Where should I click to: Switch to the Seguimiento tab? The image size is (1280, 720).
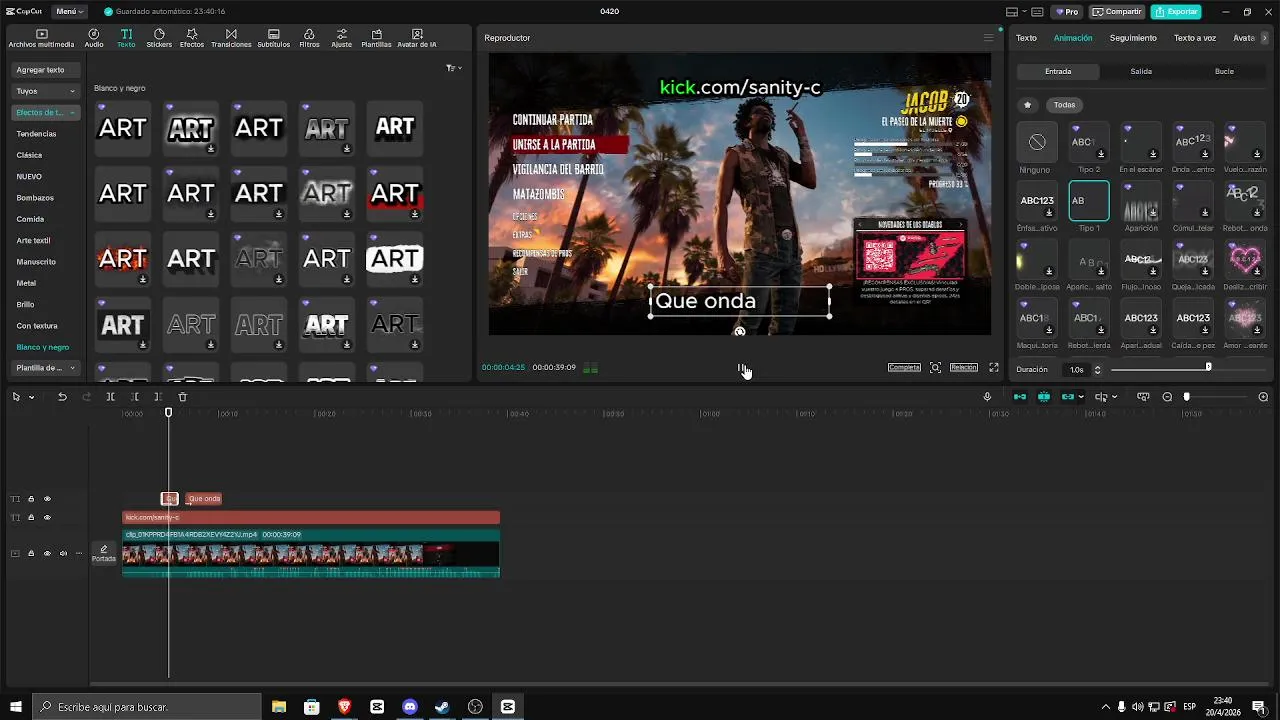pos(1133,38)
